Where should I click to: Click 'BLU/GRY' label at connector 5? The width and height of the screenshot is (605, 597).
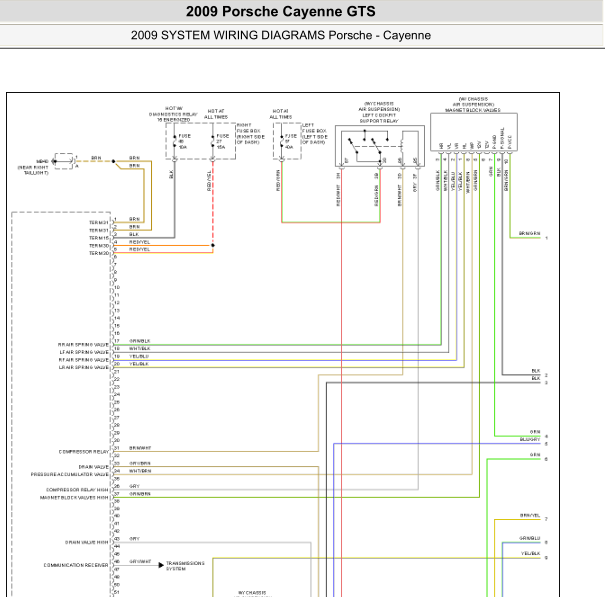(530, 440)
